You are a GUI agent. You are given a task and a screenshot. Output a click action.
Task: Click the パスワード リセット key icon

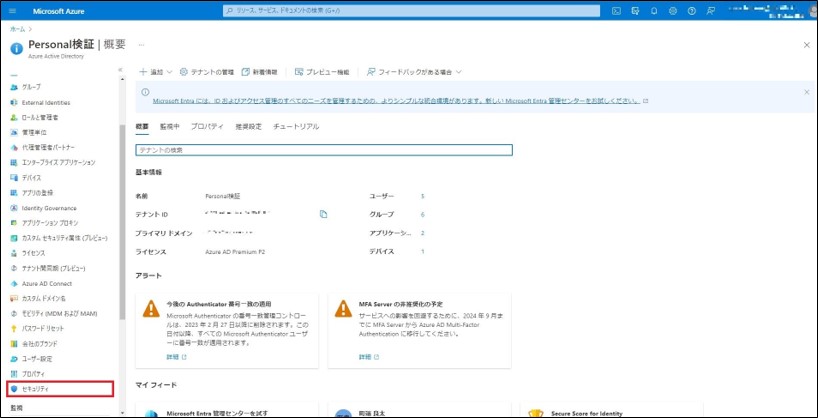click(x=14, y=329)
